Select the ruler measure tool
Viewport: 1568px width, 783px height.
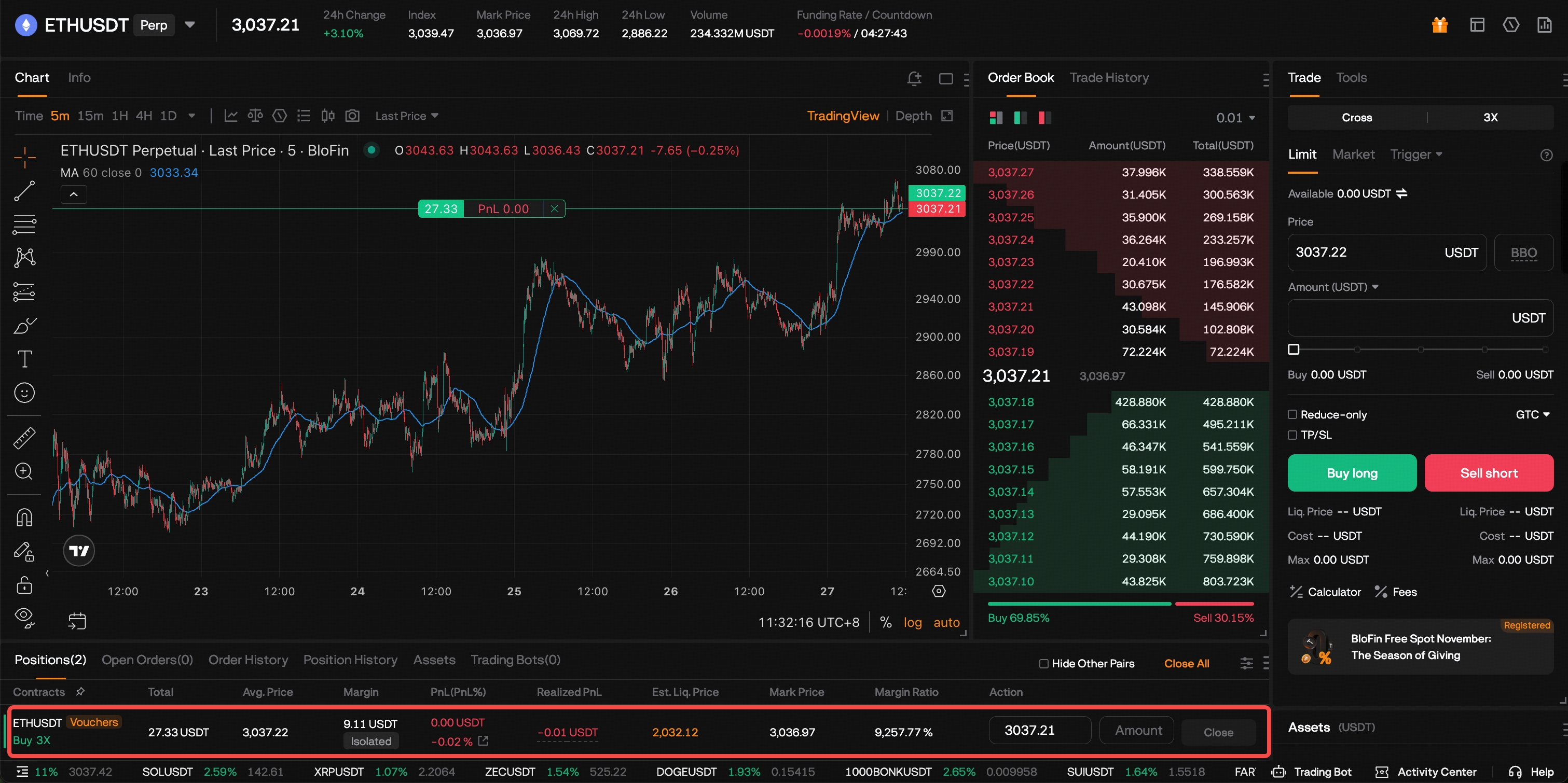pos(24,438)
